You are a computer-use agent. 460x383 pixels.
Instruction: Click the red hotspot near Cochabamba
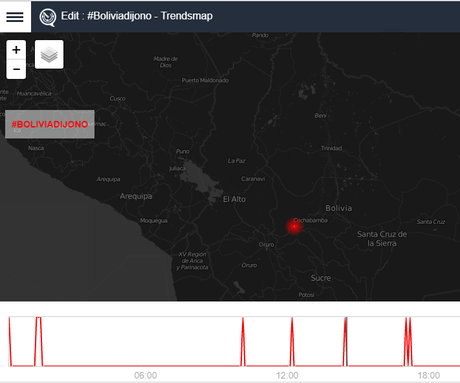294,227
